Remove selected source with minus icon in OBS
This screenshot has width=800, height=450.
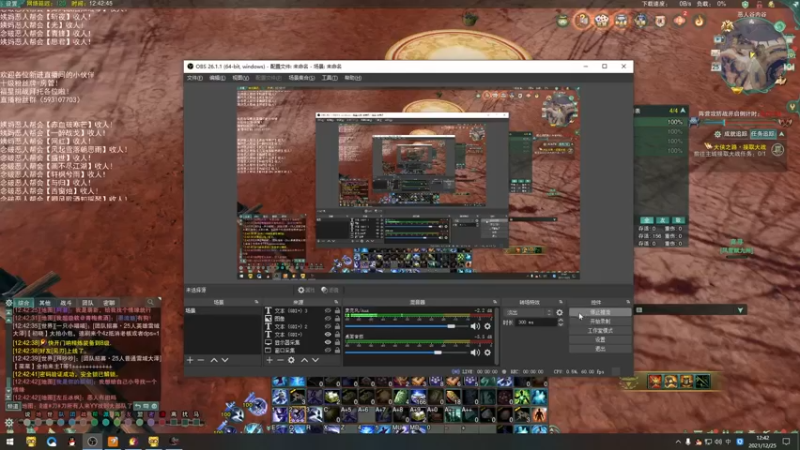[280, 360]
